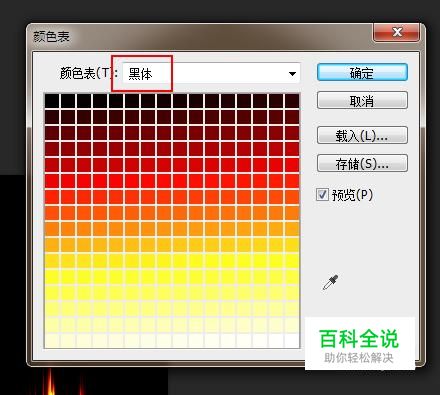Image resolution: width=440 pixels, height=395 pixels.
Task: Toggle the 预览(P) preview checkbox
Action: point(322,195)
